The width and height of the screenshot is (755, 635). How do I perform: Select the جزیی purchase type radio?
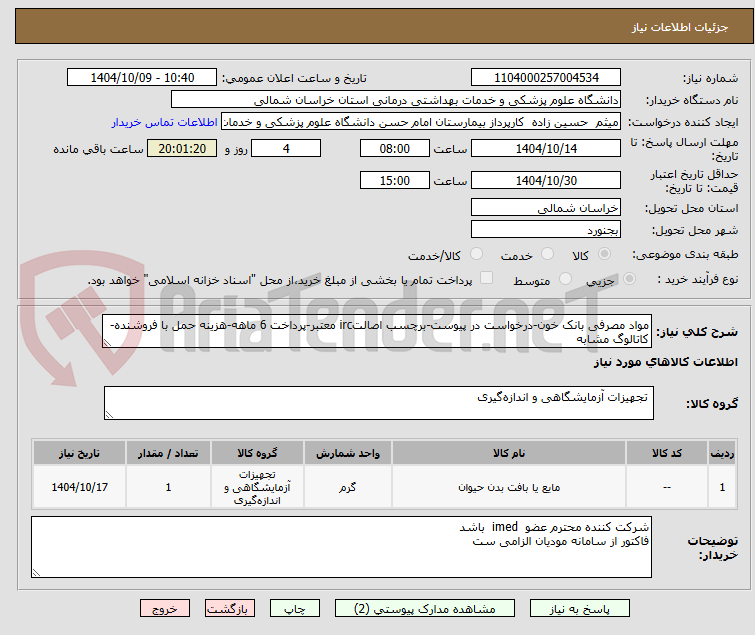pos(629,279)
